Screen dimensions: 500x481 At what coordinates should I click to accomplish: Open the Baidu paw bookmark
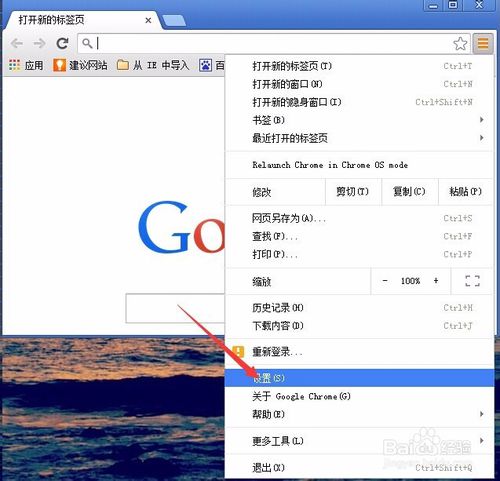pyautogui.click(x=212, y=65)
